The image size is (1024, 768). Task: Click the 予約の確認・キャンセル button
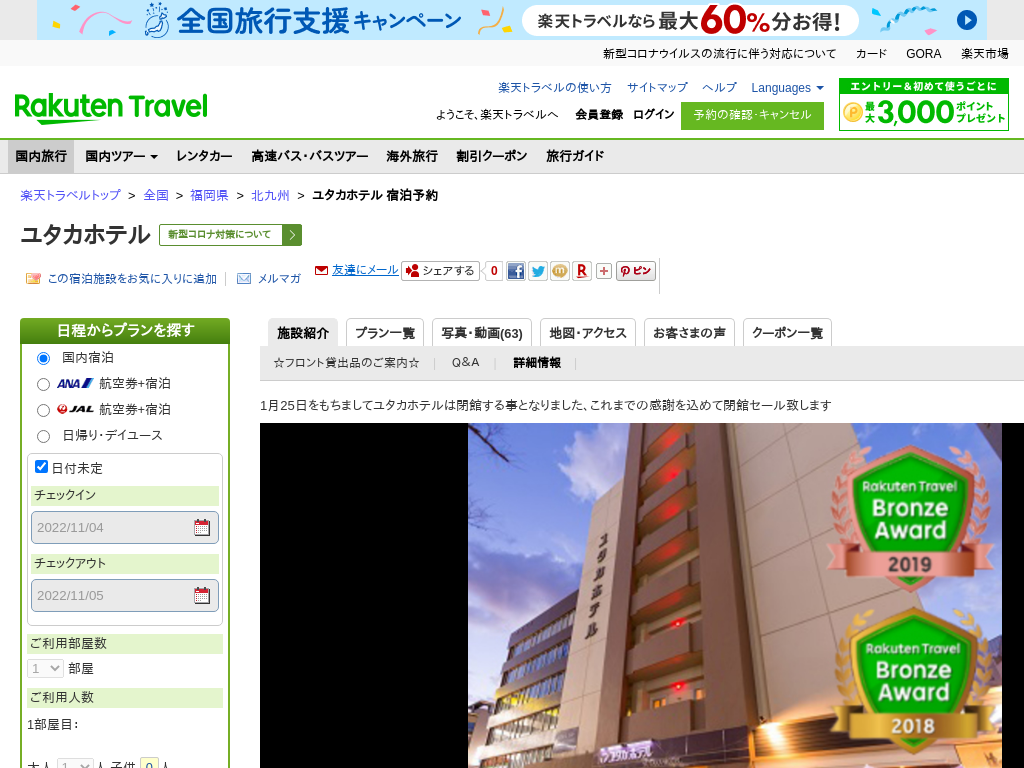(752, 116)
